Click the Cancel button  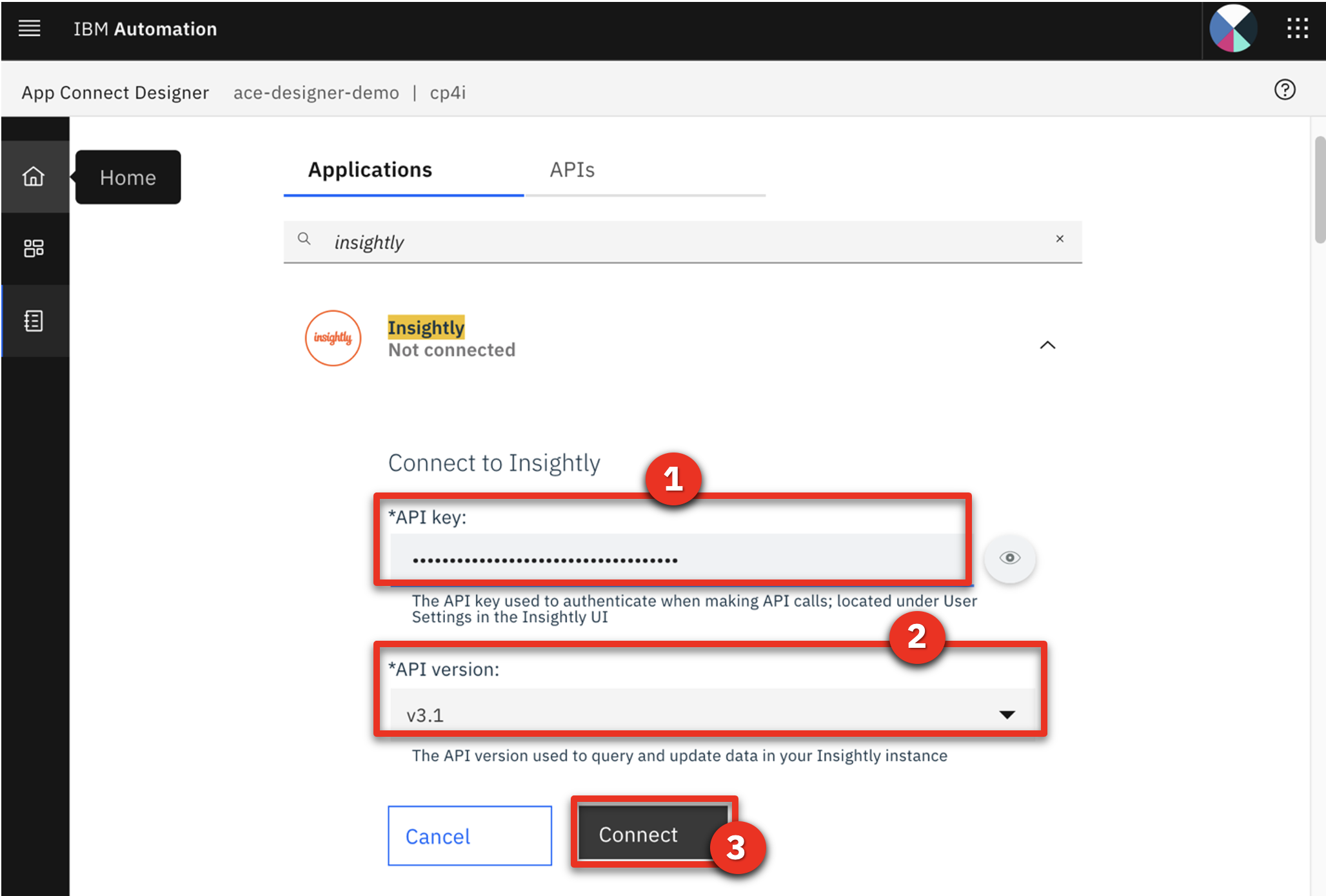pyautogui.click(x=470, y=835)
